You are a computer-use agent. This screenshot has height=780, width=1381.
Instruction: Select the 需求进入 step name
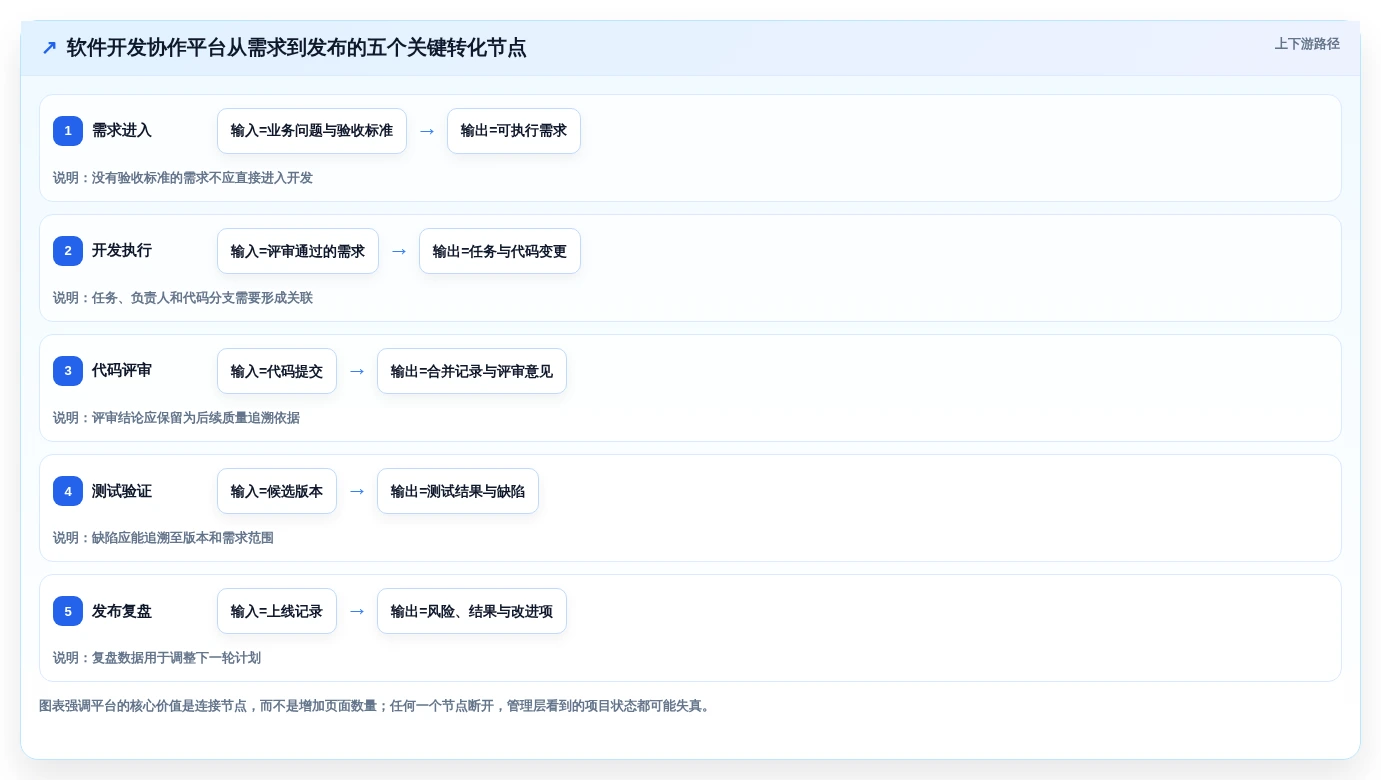click(x=122, y=130)
